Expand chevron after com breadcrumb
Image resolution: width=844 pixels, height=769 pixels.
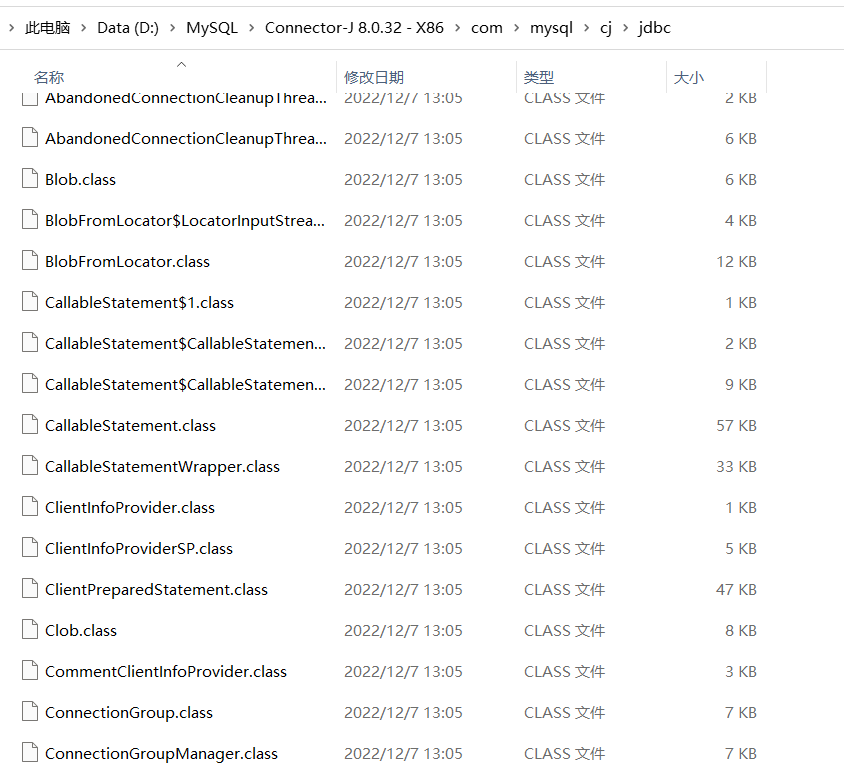[516, 27]
